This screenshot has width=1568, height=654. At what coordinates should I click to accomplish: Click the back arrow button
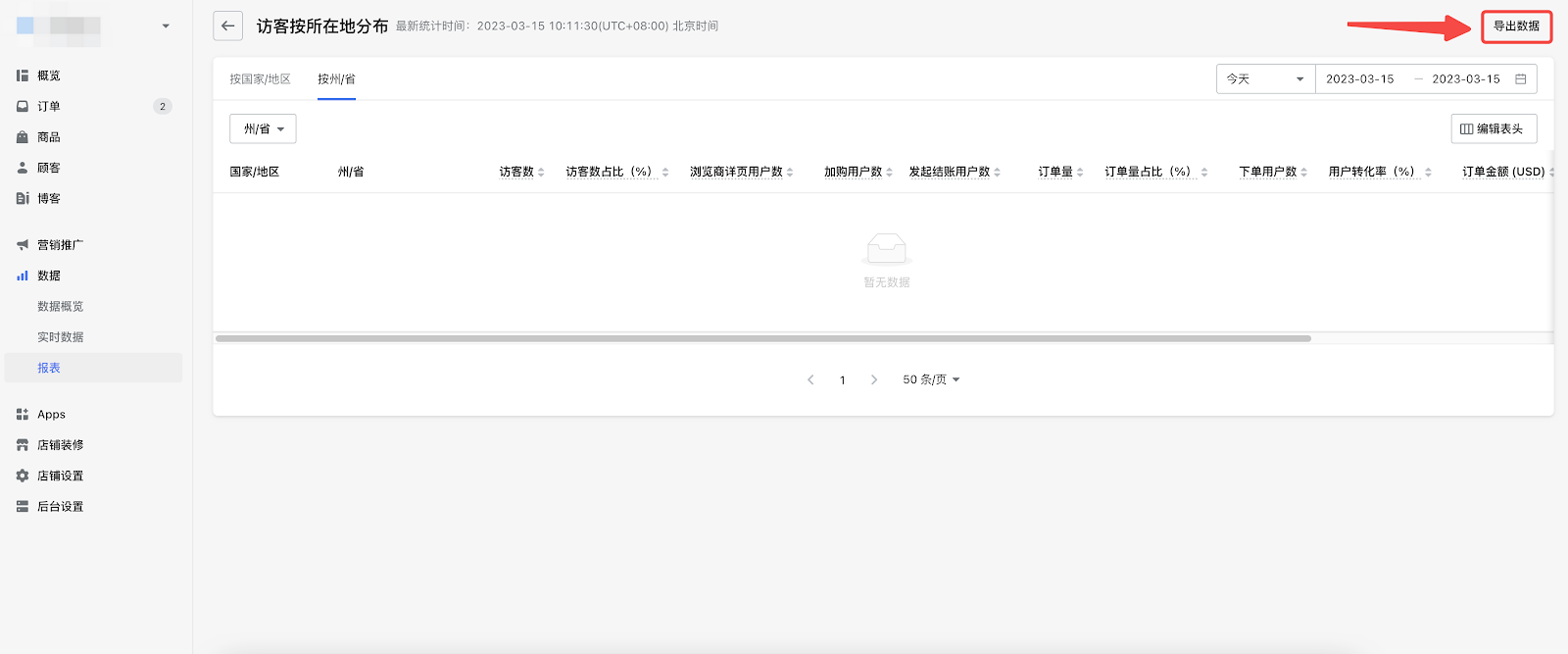coord(227,26)
